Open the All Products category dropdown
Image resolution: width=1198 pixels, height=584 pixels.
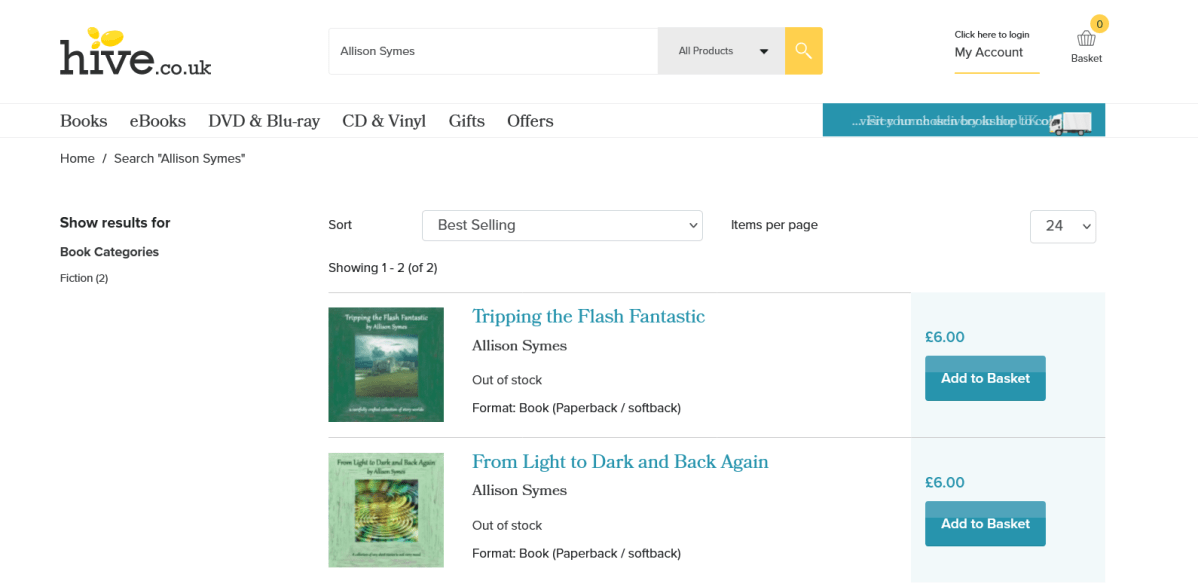pos(721,51)
